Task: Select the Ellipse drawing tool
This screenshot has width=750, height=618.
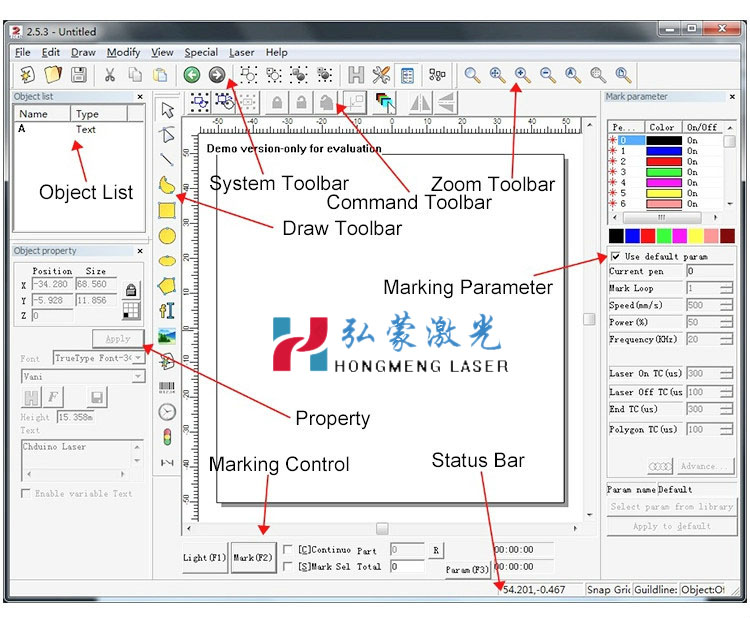Action: (x=167, y=261)
